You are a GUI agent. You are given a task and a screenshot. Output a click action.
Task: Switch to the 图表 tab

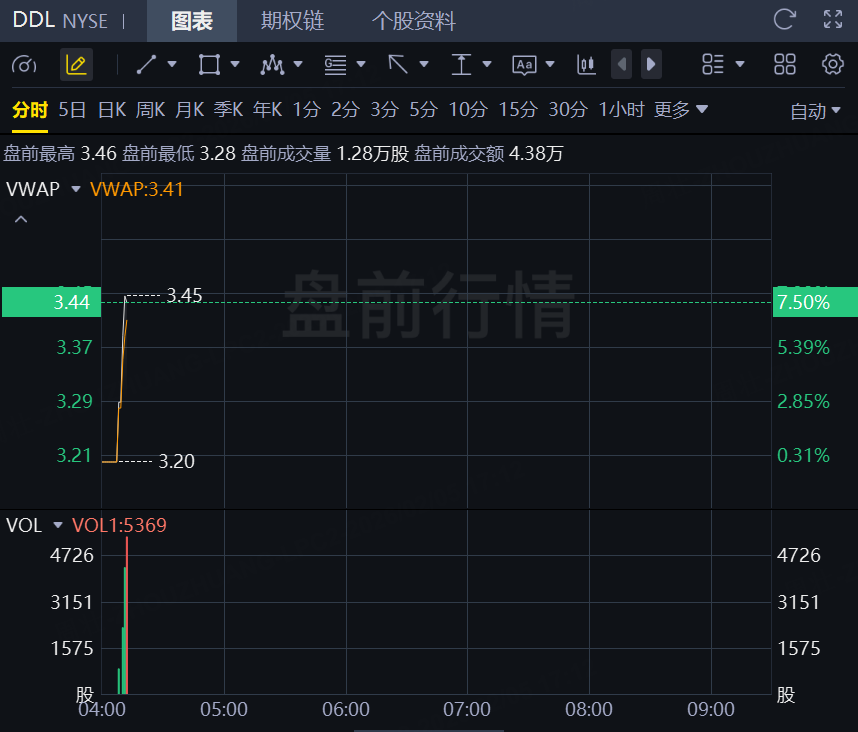pyautogui.click(x=192, y=21)
